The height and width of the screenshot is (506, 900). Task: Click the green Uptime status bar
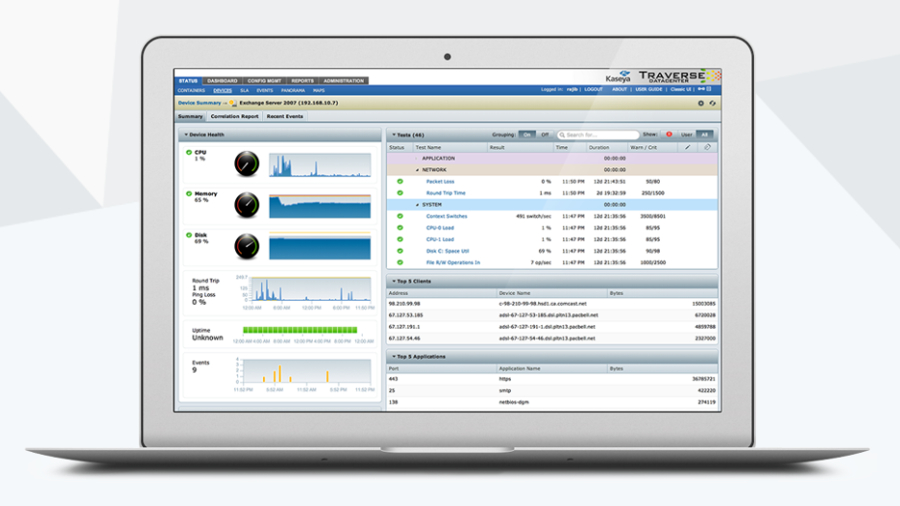[x=300, y=330]
